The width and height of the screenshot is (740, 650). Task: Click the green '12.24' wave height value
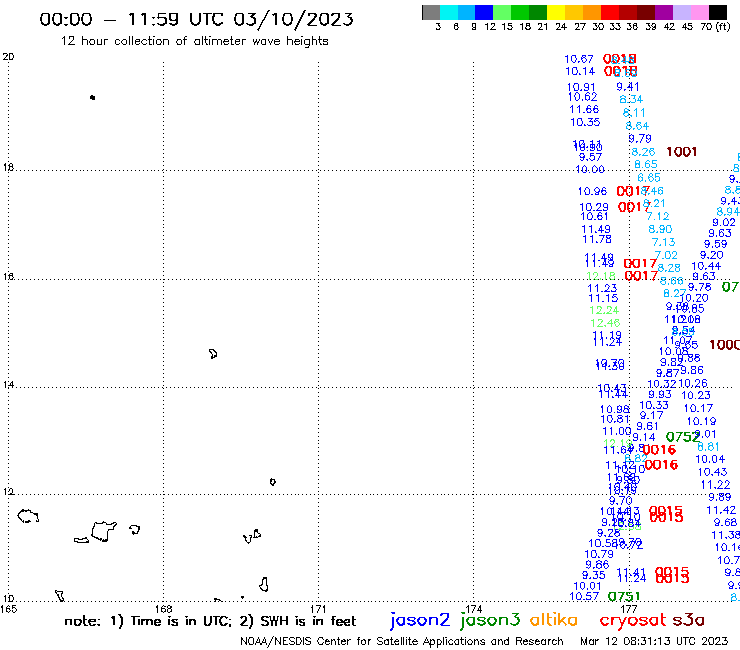[604, 310]
